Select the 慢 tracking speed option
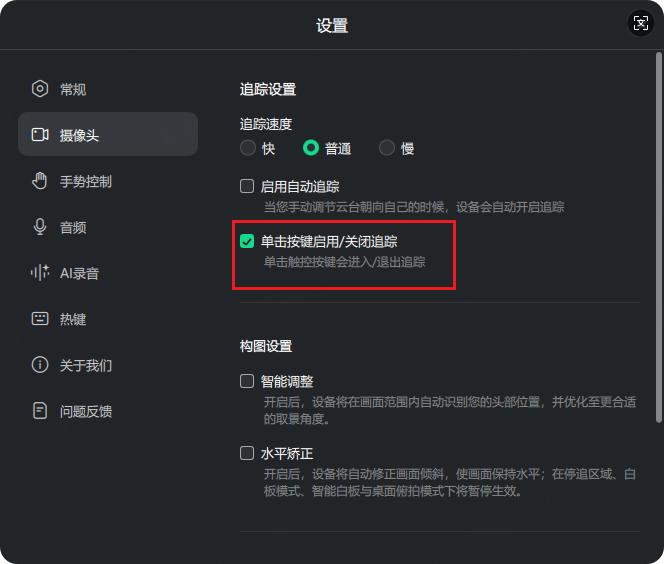The width and height of the screenshot is (664, 564). coord(387,148)
